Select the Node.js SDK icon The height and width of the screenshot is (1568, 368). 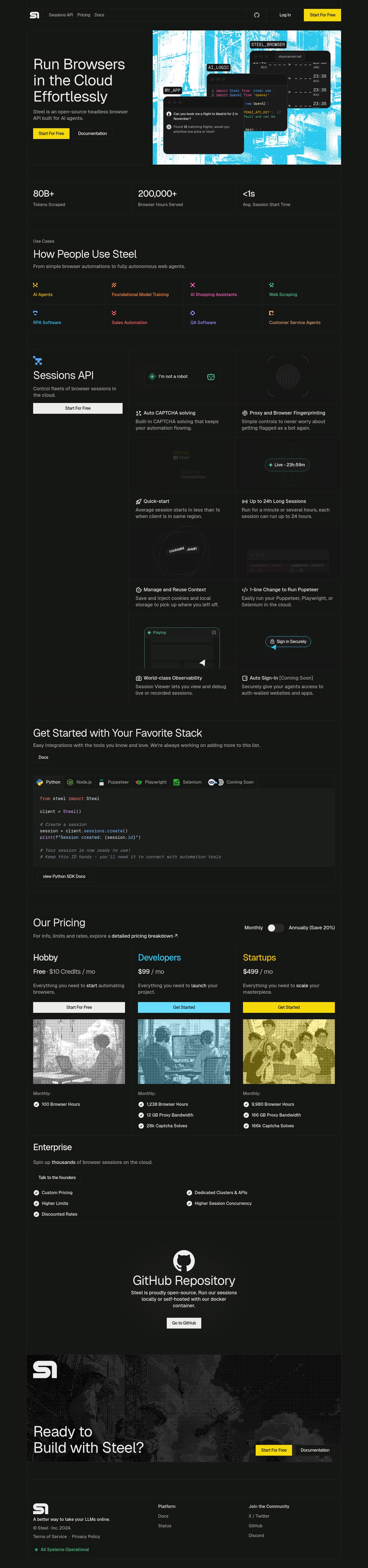(70, 782)
